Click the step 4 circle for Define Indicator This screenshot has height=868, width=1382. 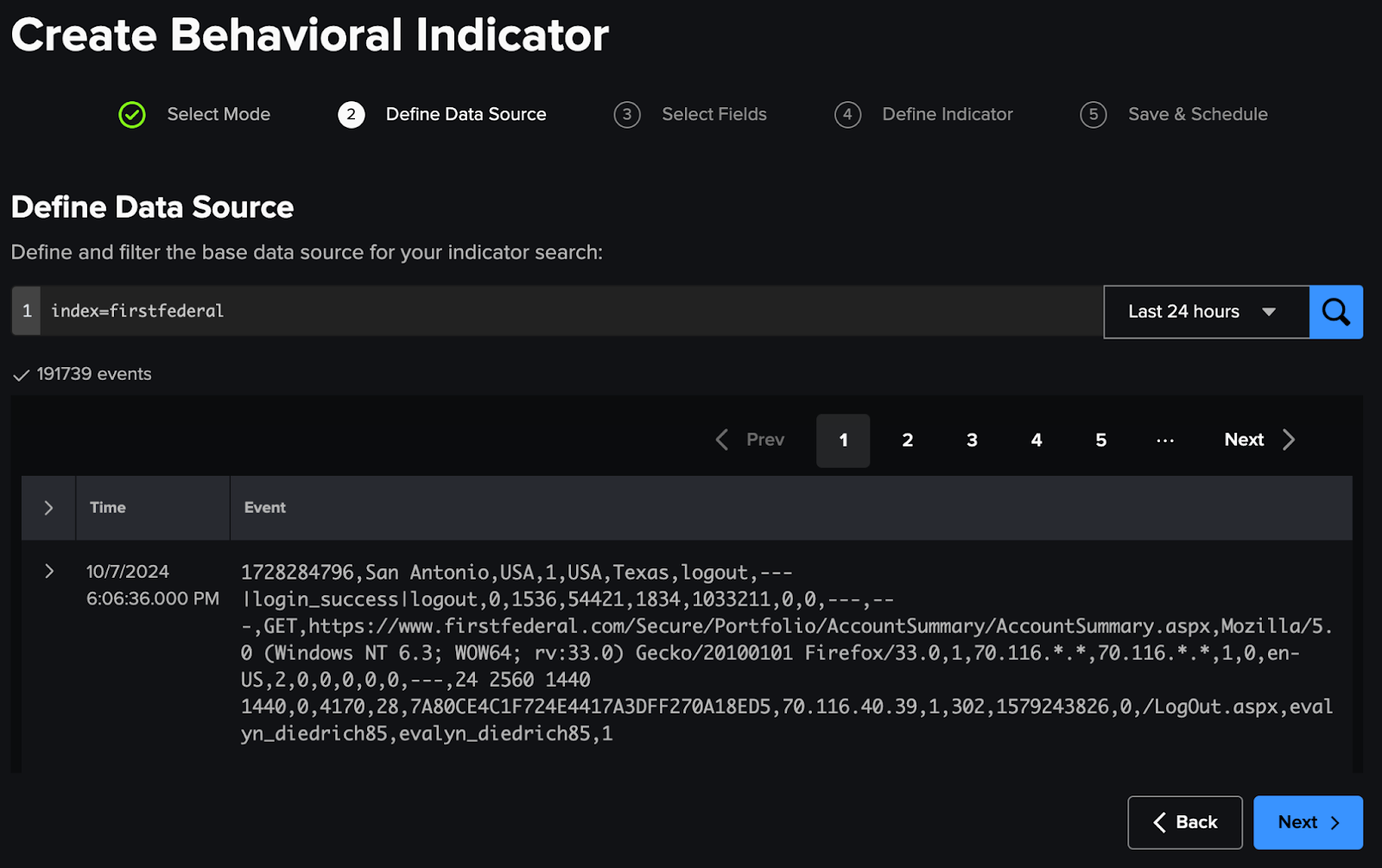click(847, 114)
